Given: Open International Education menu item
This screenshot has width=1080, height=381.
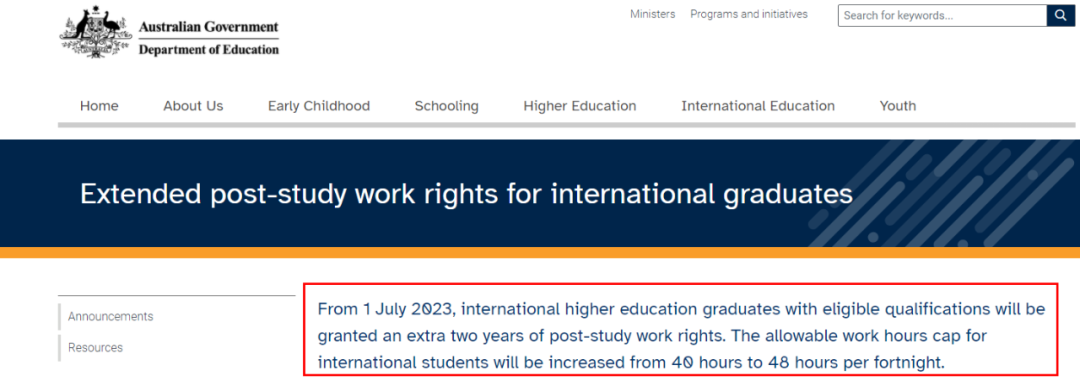Looking at the screenshot, I should [x=758, y=106].
